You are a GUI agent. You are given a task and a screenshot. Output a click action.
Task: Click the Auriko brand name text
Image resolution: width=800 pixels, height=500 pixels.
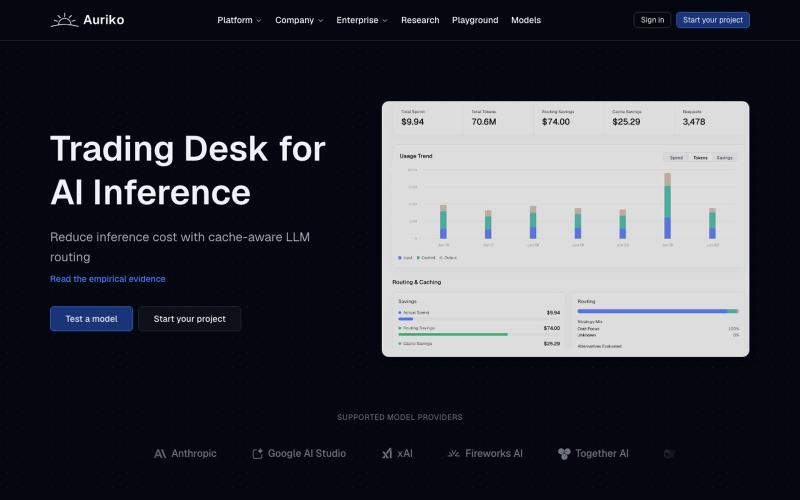point(104,20)
